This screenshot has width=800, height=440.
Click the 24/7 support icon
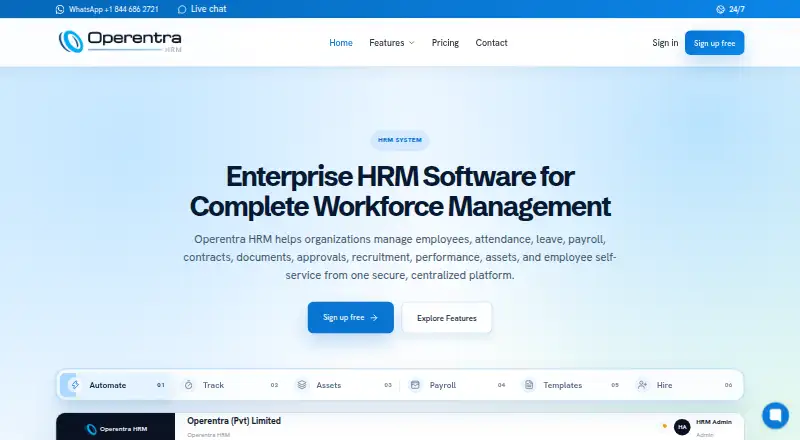tap(720, 9)
